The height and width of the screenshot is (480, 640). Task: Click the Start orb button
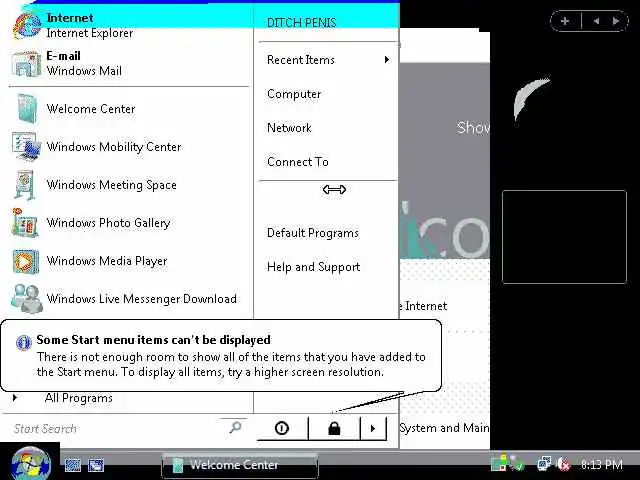(31, 464)
